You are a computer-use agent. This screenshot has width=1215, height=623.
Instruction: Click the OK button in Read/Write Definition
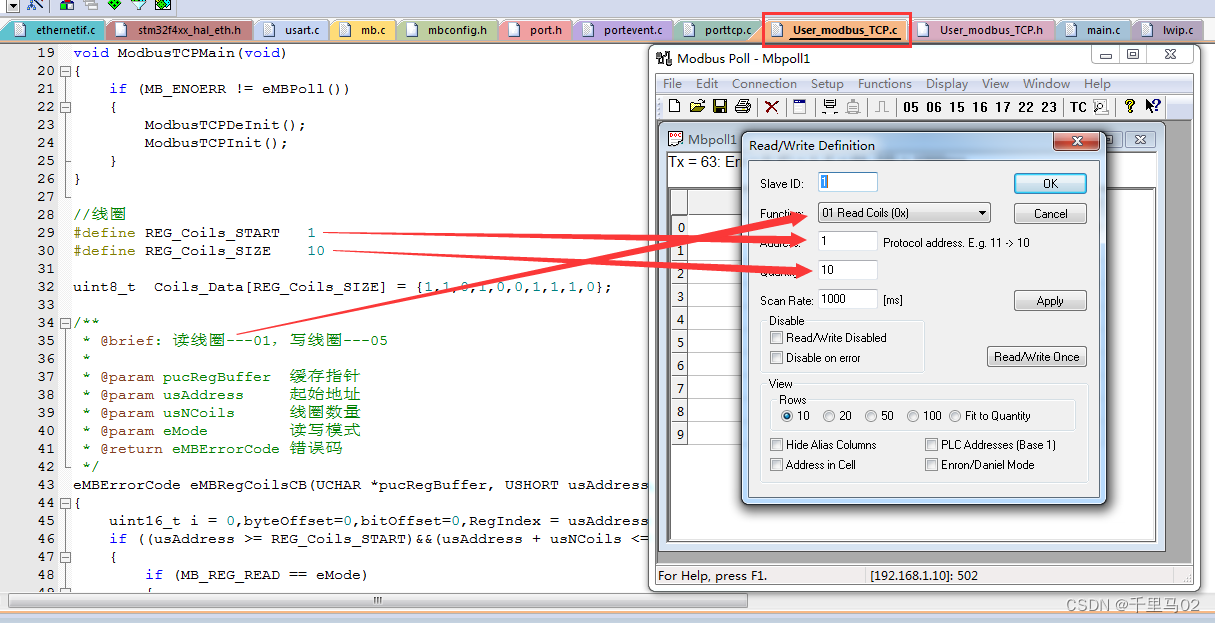tap(1049, 183)
